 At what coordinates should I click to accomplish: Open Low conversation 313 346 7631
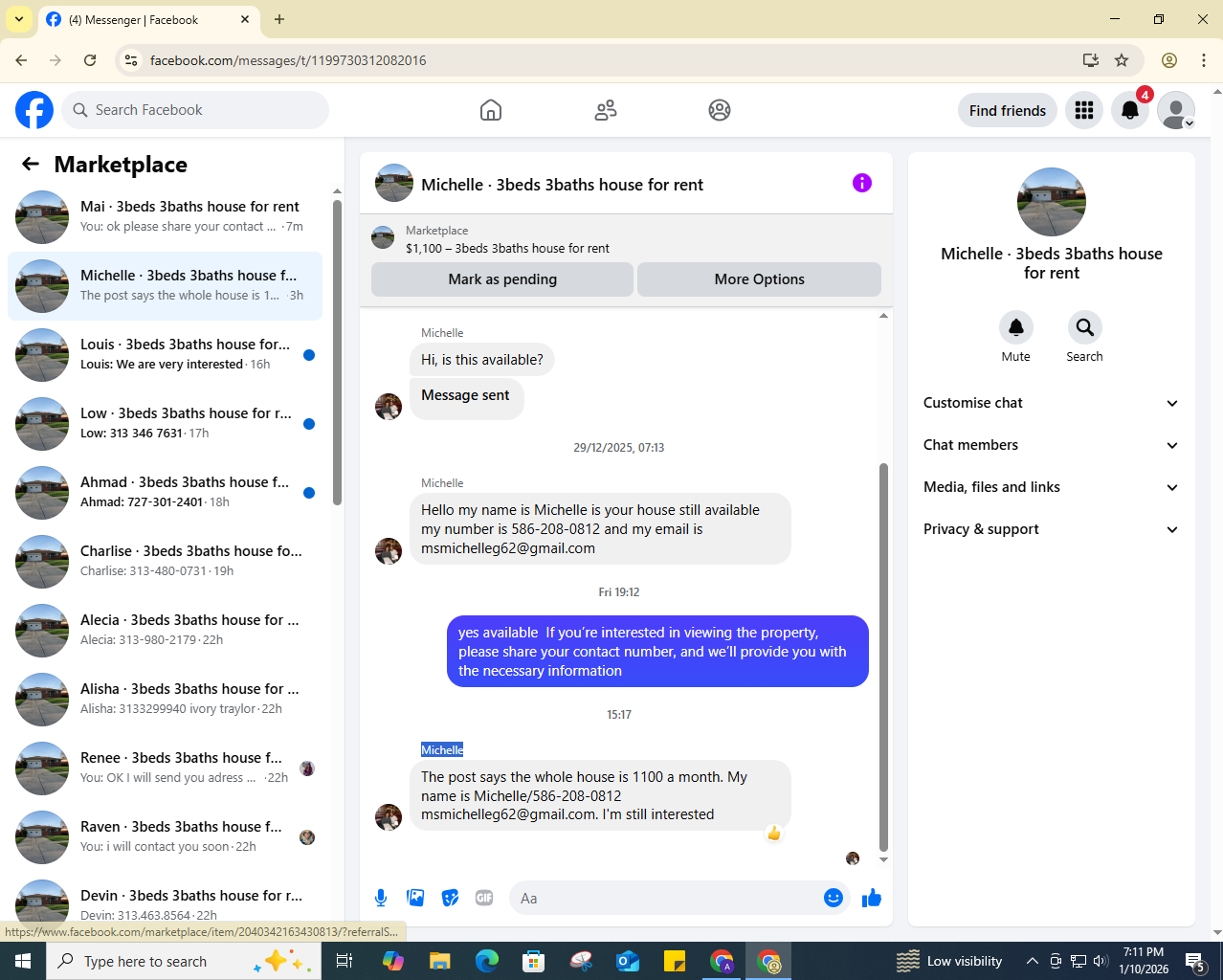point(165,424)
